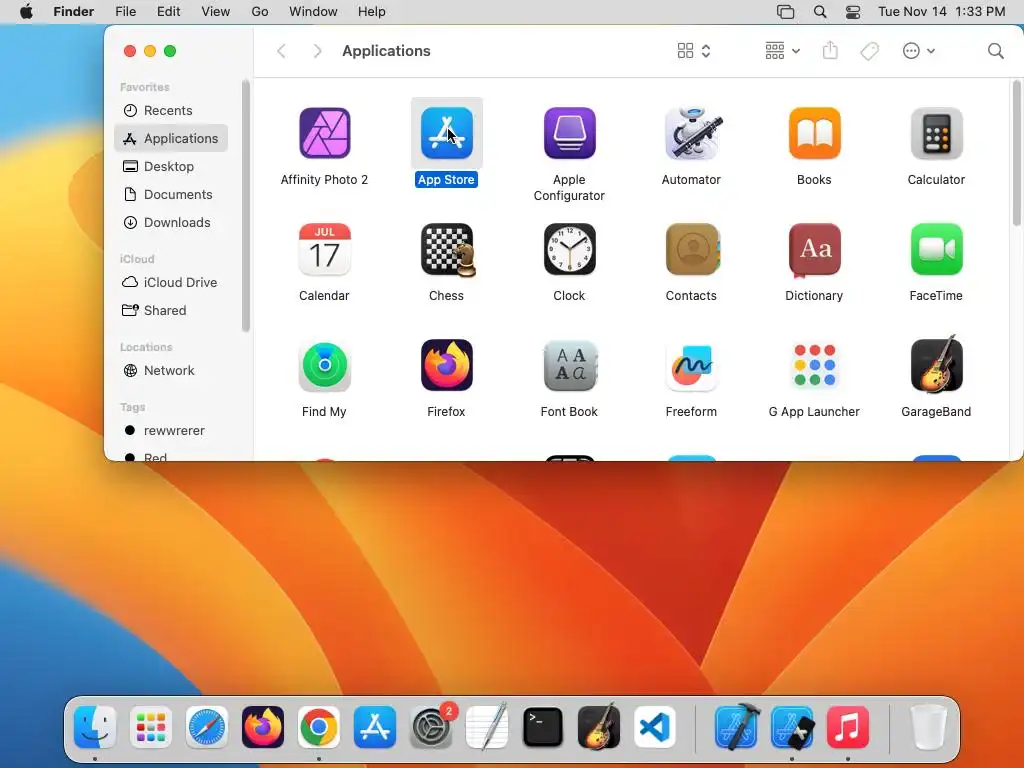Open Shared in the sidebar
The height and width of the screenshot is (768, 1024).
(x=171, y=310)
